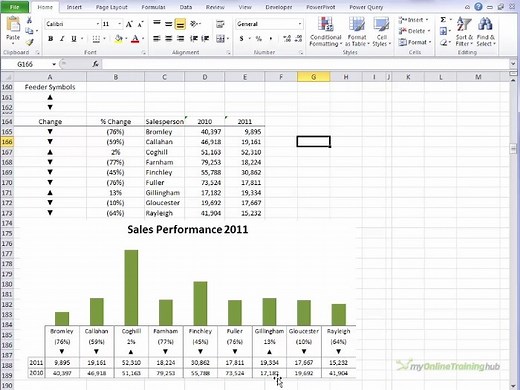The image size is (520, 390).
Task: Click the AutoSum sigma icon
Action: pyautogui.click(x=443, y=20)
